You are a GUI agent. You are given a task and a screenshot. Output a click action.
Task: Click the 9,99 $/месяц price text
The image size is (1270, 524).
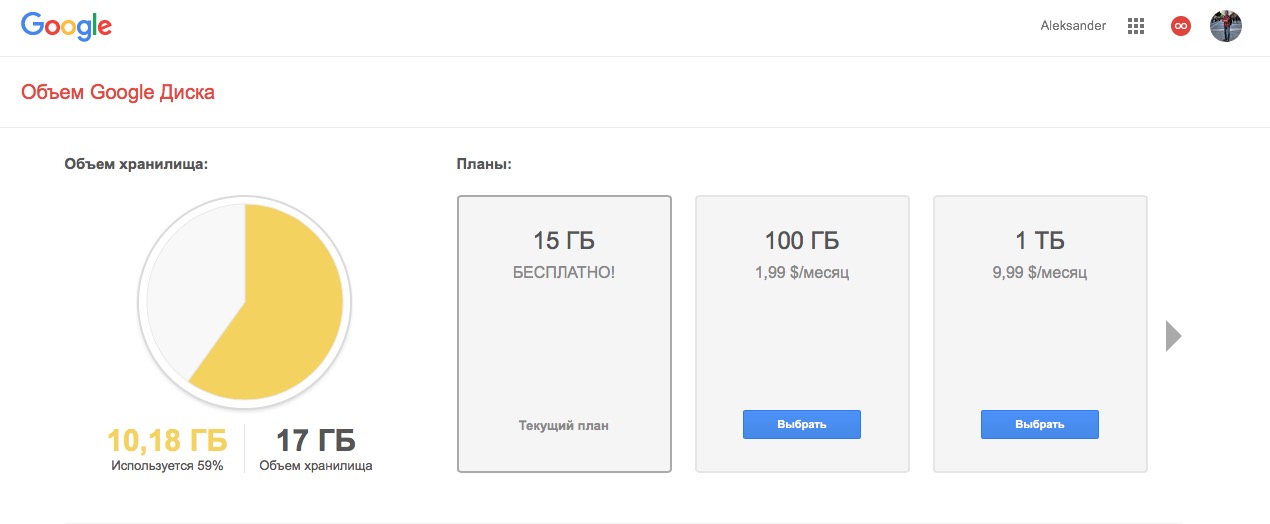[1040, 272]
